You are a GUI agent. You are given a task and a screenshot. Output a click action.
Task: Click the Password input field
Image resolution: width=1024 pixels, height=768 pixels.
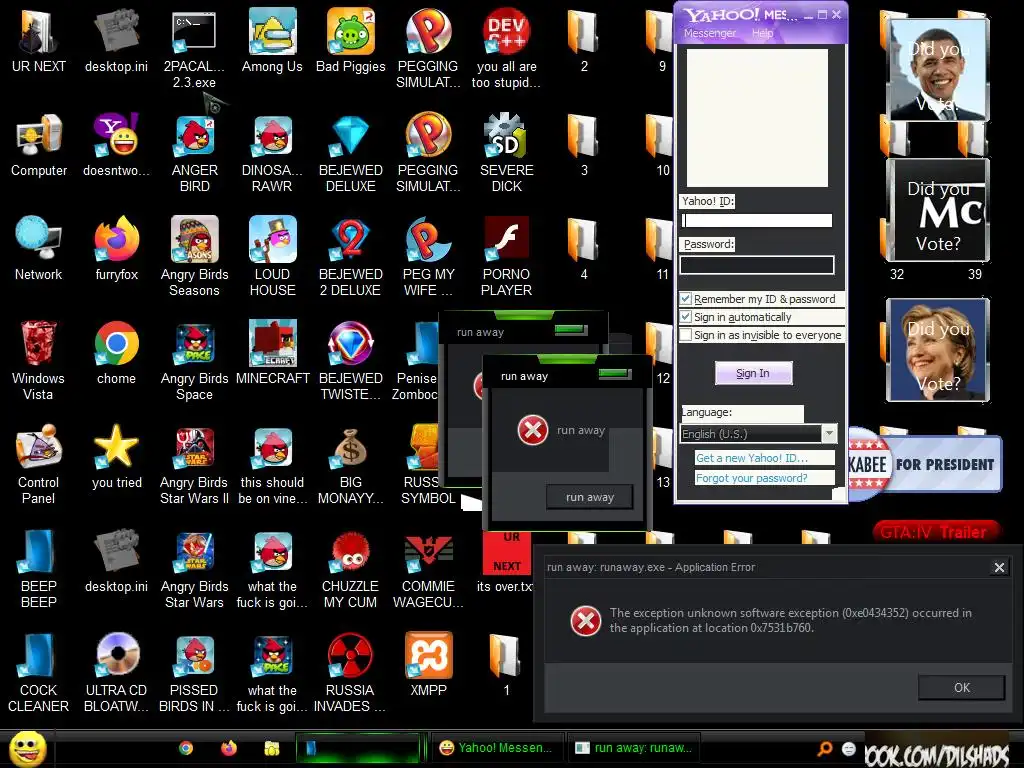pos(757,264)
